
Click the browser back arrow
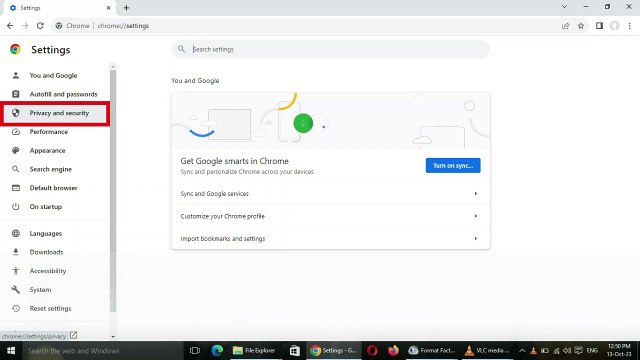[10, 26]
